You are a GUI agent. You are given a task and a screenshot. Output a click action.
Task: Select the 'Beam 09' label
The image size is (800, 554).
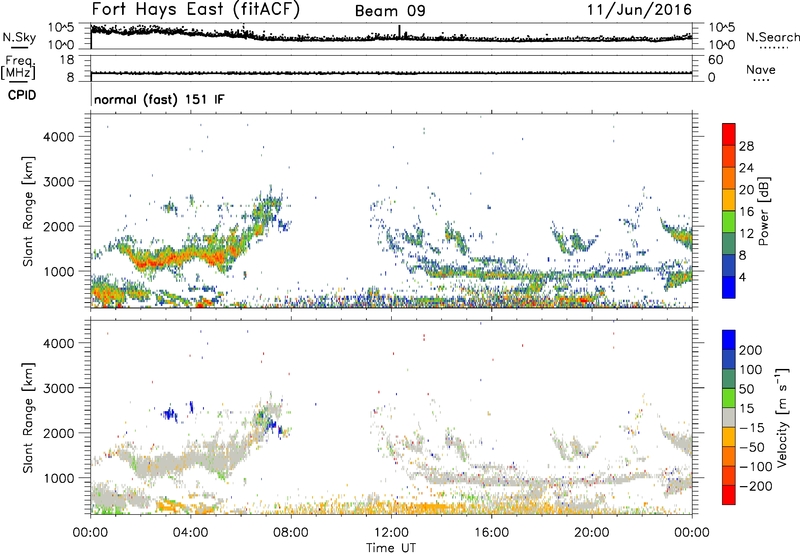390,11
